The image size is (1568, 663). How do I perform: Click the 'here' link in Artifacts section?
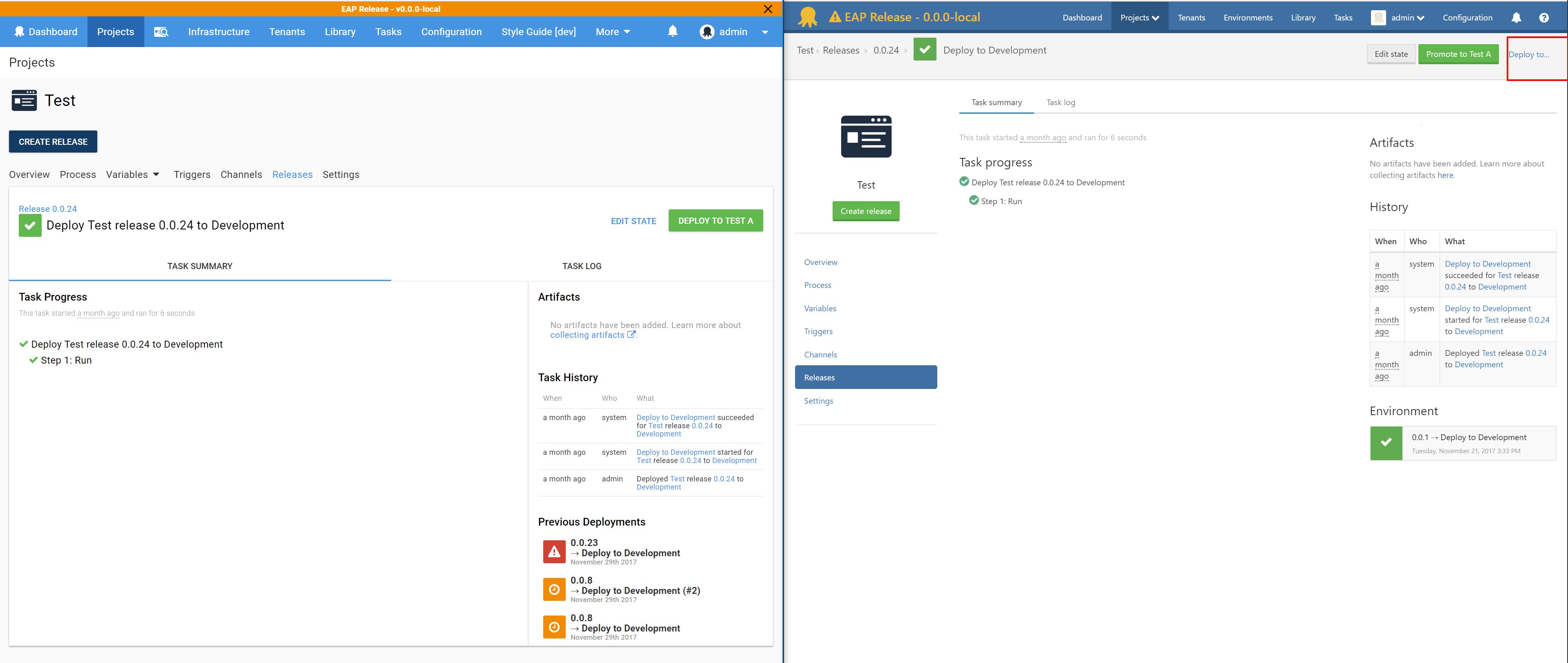pos(1445,175)
